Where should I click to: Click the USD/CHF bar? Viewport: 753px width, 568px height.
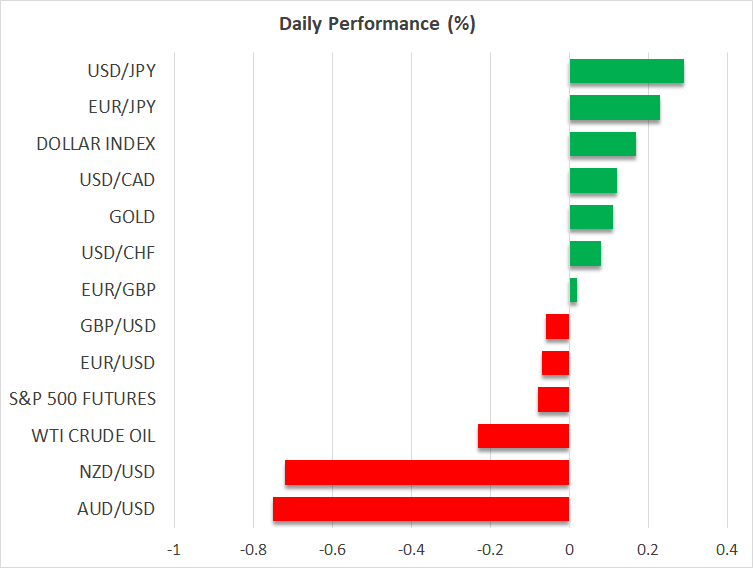585,253
